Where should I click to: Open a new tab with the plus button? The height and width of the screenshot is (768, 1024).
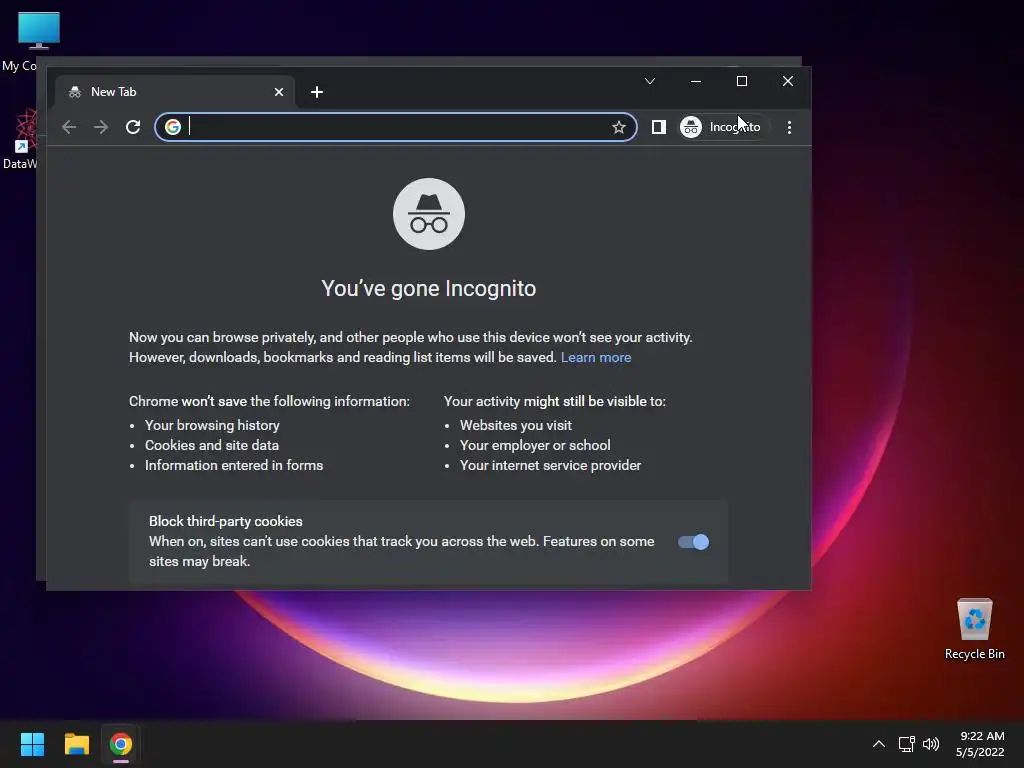click(317, 92)
